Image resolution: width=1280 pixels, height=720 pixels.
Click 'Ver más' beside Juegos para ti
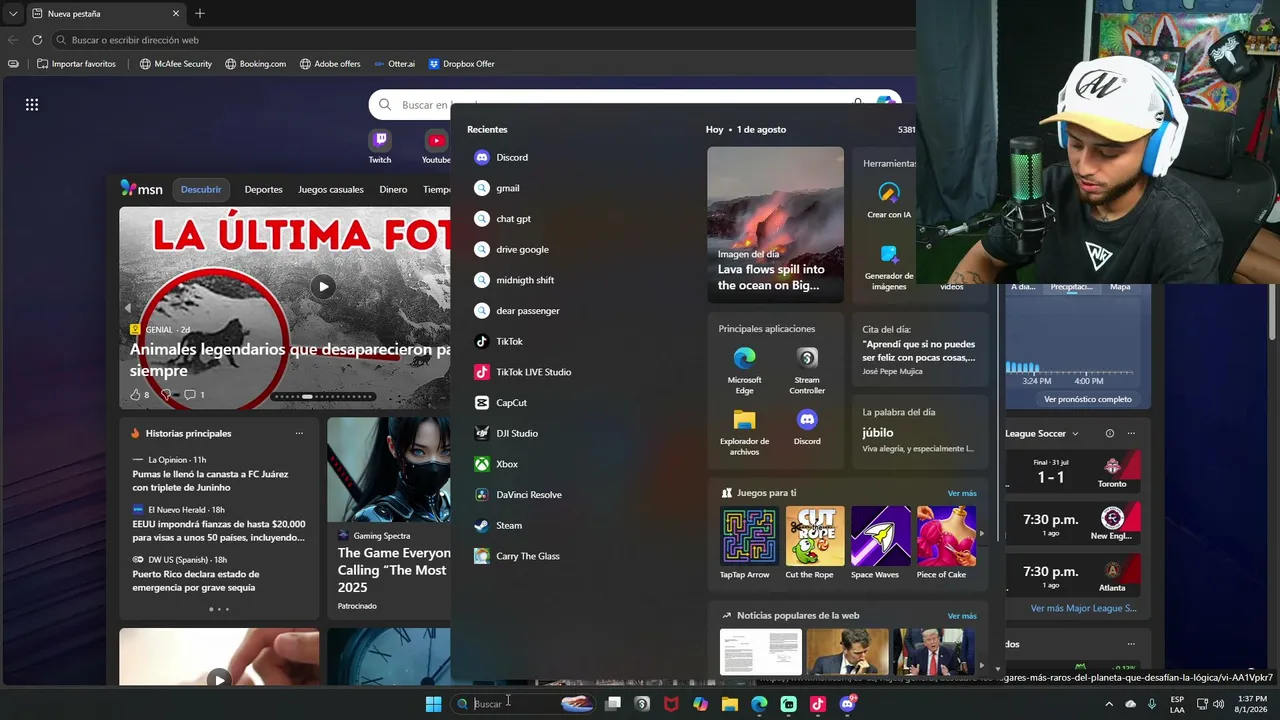(x=962, y=493)
